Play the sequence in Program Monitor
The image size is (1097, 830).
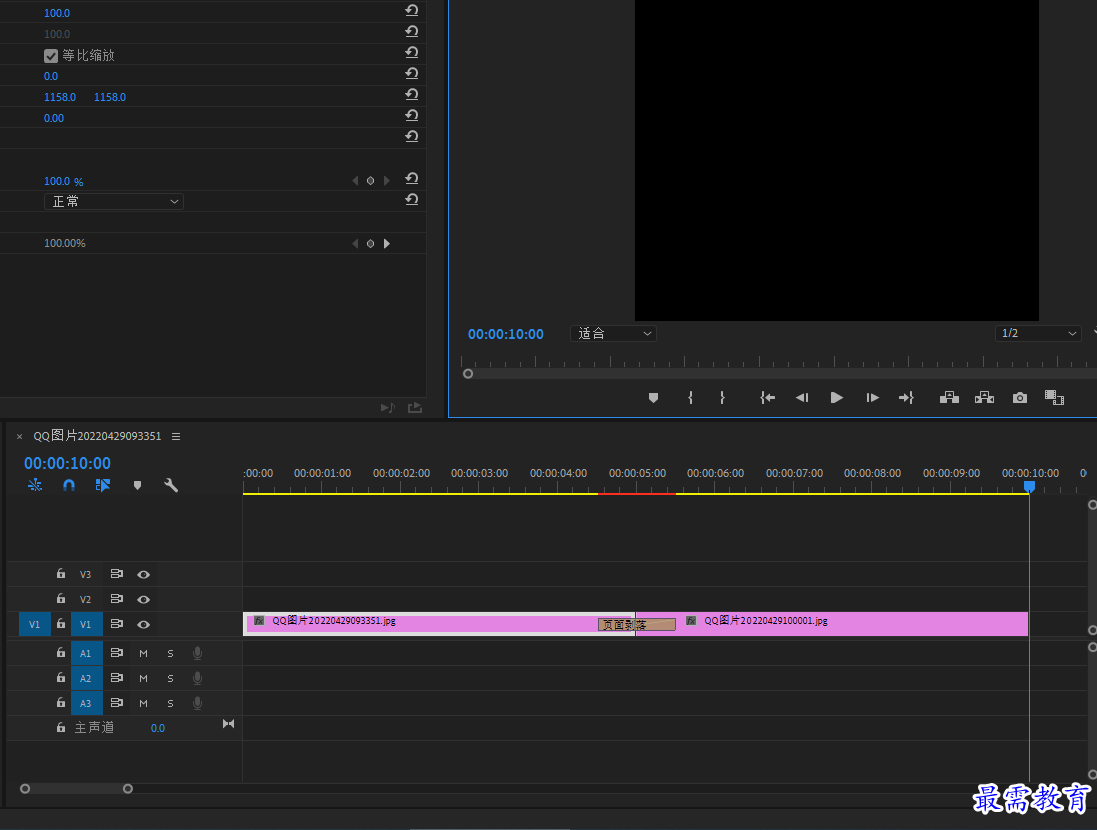click(x=836, y=398)
